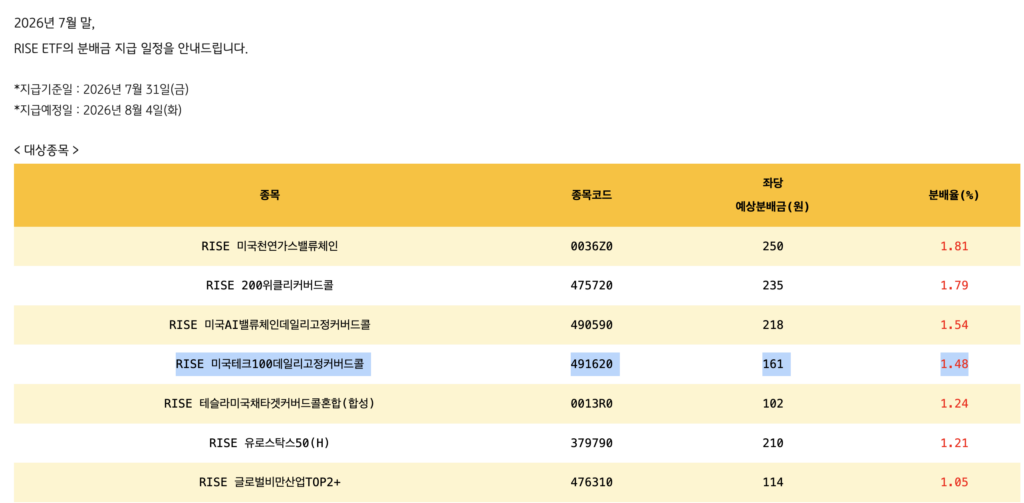1024x503 pixels.
Task: Click code cell '476310'
Action: (591, 482)
